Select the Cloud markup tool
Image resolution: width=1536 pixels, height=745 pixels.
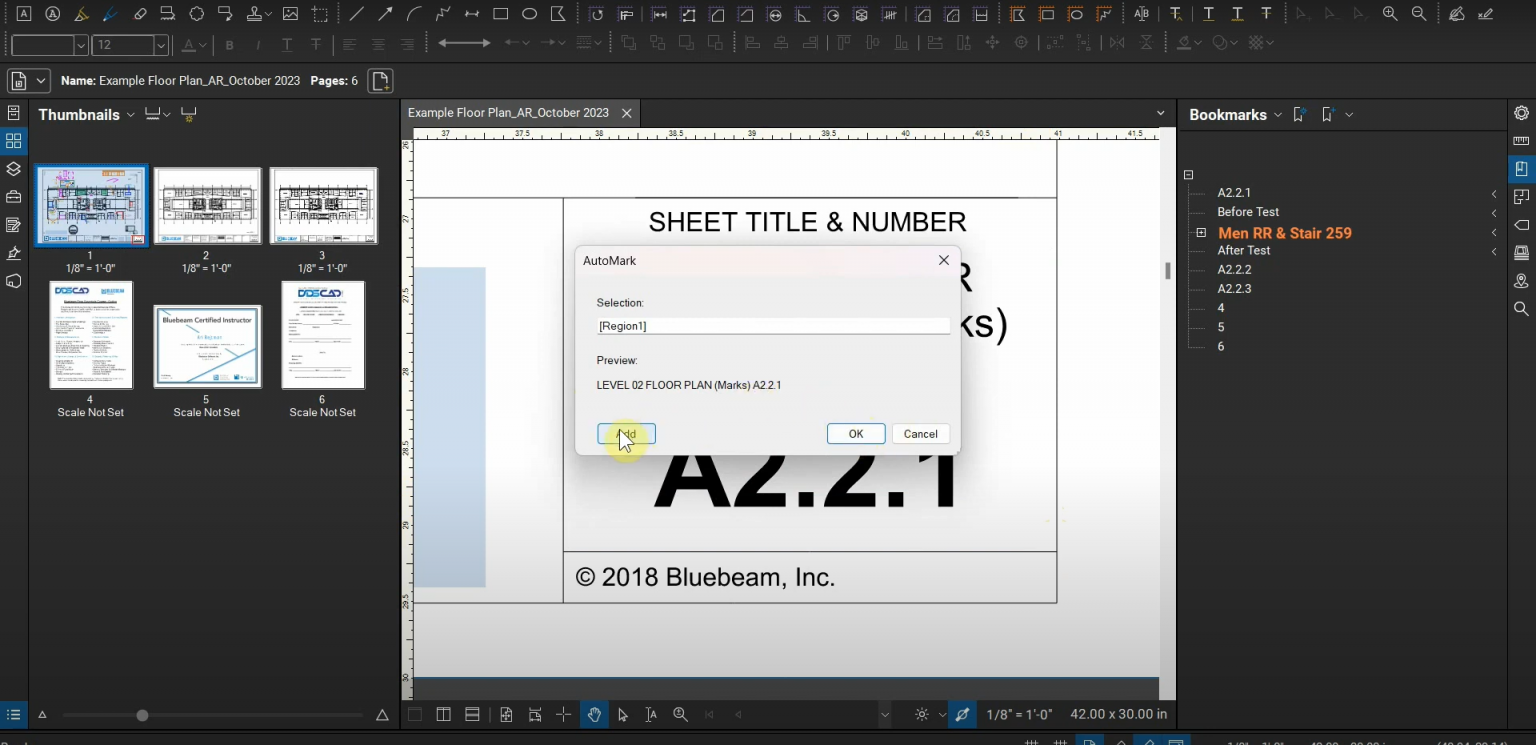coord(196,14)
